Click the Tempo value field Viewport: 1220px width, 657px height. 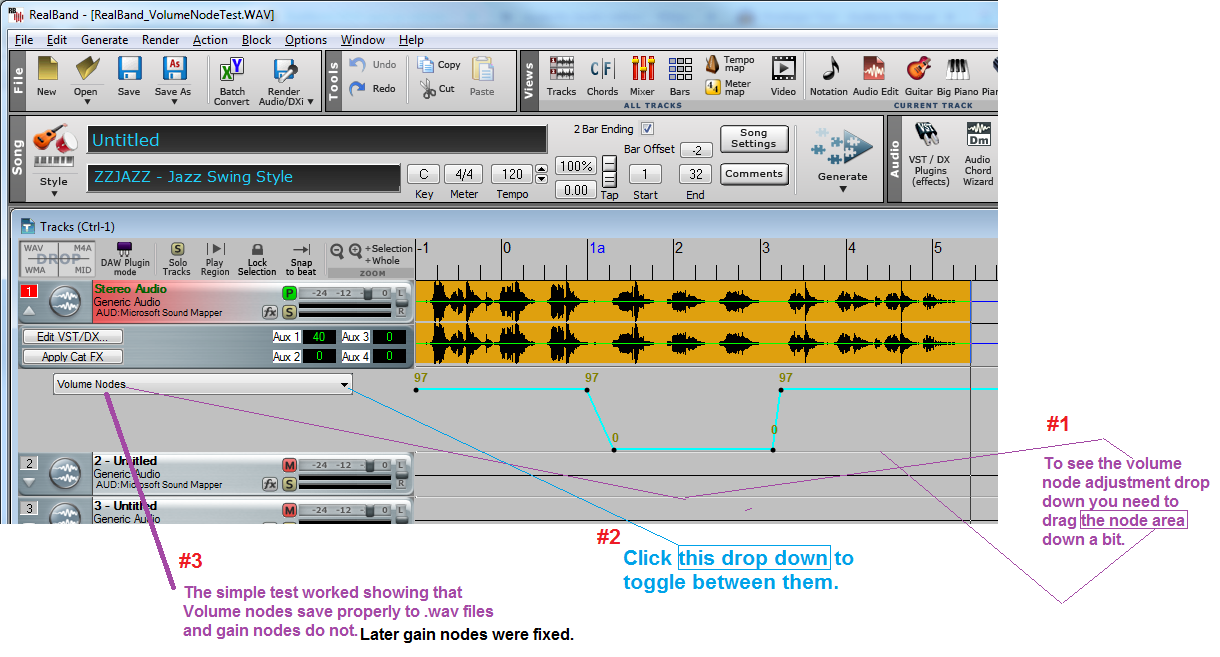tap(515, 173)
